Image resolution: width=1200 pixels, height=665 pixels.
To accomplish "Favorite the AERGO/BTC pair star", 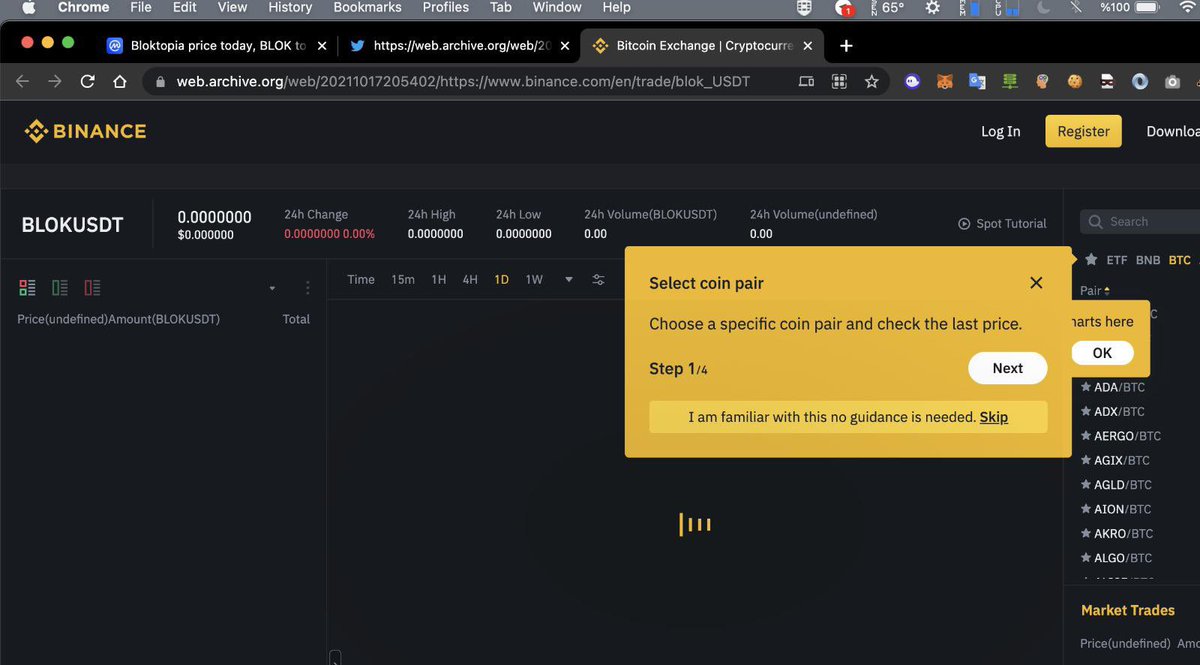I will (1087, 435).
